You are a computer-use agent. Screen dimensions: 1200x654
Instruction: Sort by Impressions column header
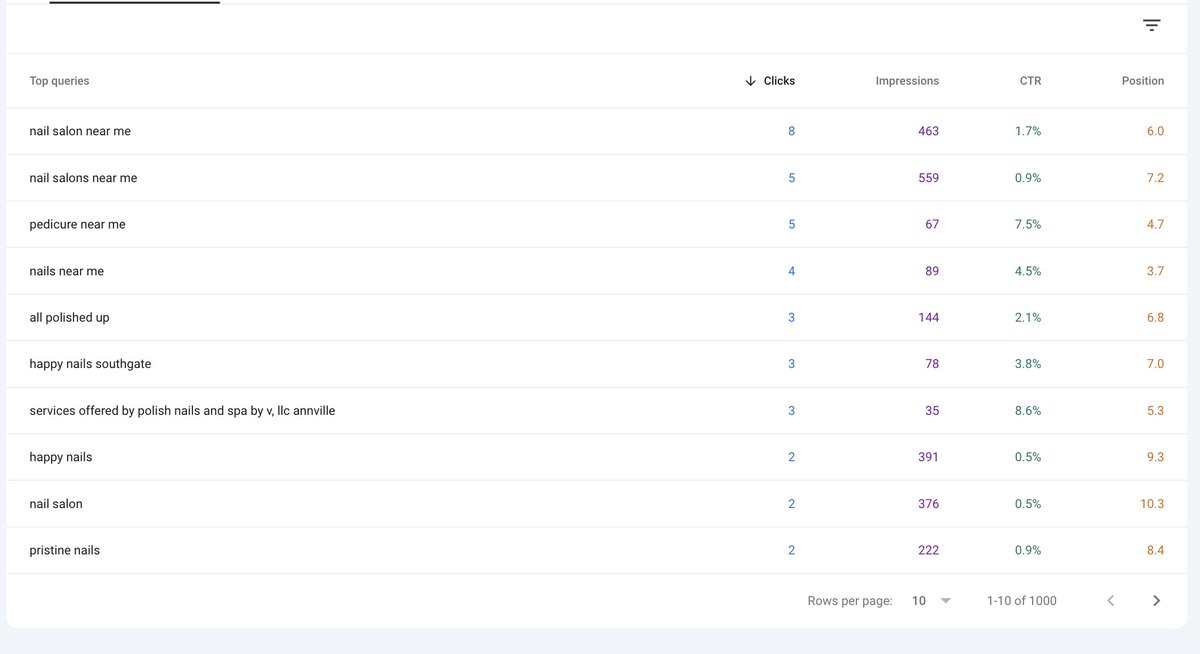907,81
